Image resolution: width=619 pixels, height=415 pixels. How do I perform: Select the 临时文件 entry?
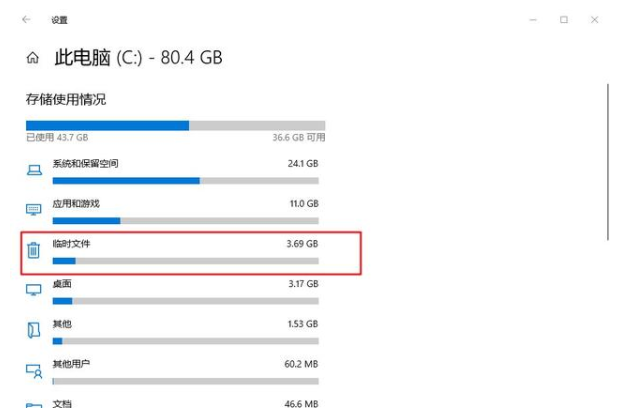coord(72,243)
